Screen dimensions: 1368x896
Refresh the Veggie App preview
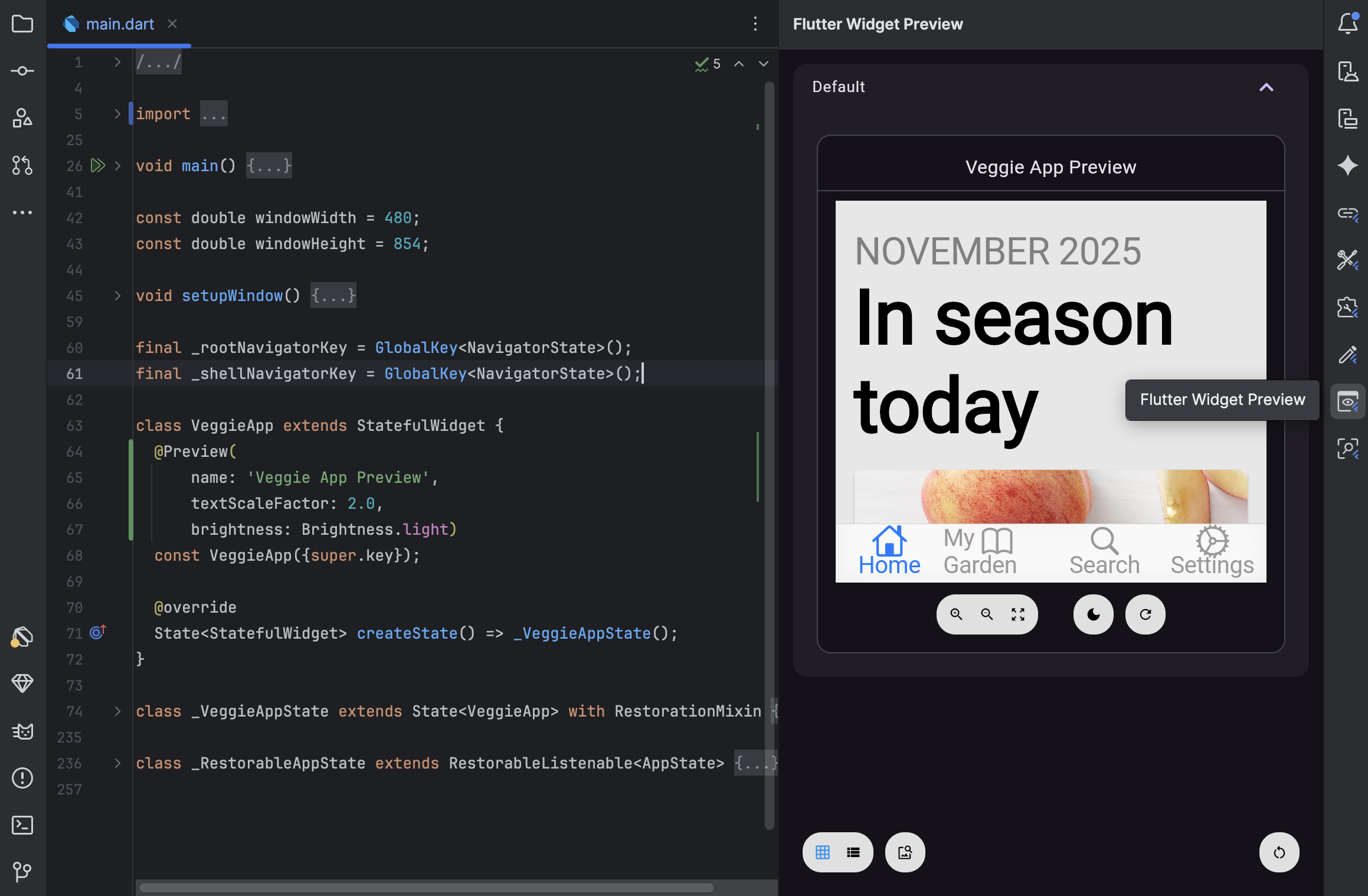pos(1145,614)
